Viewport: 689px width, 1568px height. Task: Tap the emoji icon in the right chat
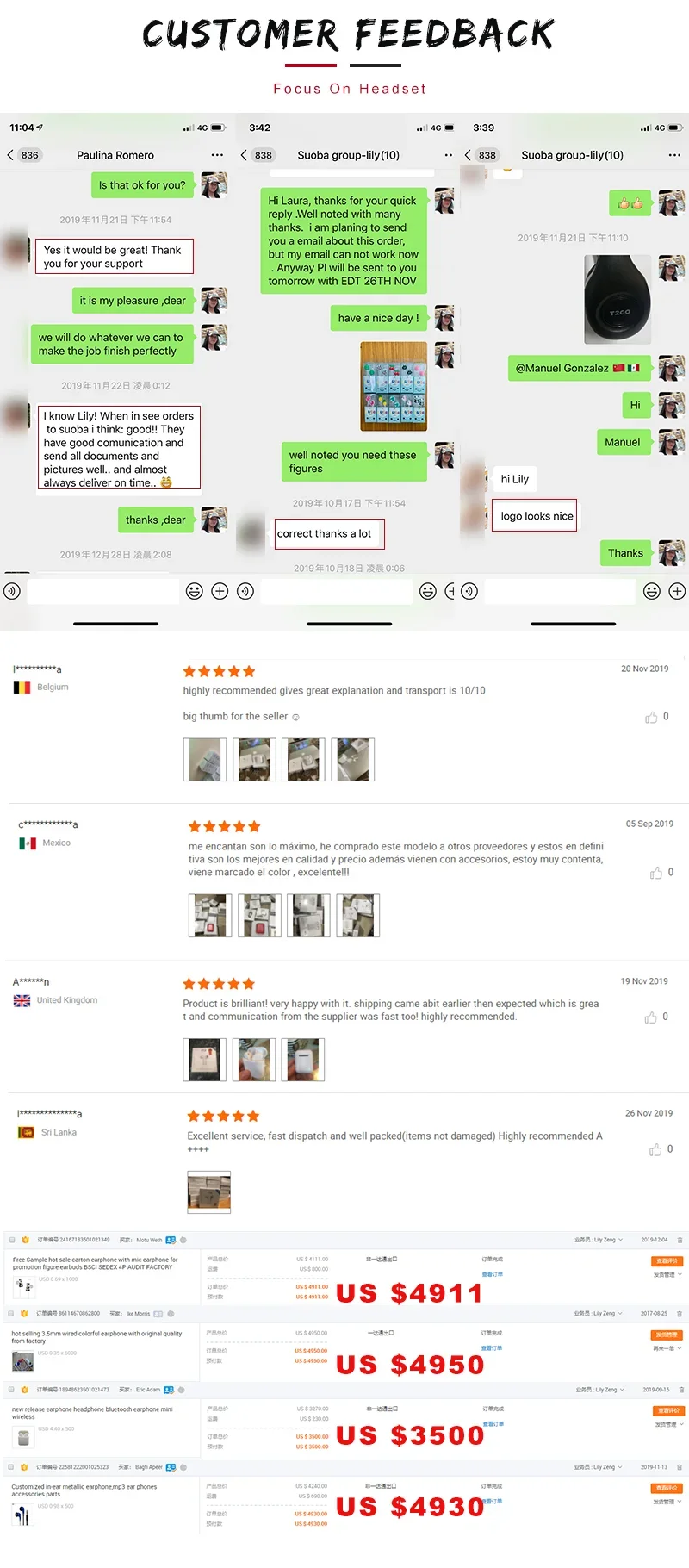(x=652, y=591)
